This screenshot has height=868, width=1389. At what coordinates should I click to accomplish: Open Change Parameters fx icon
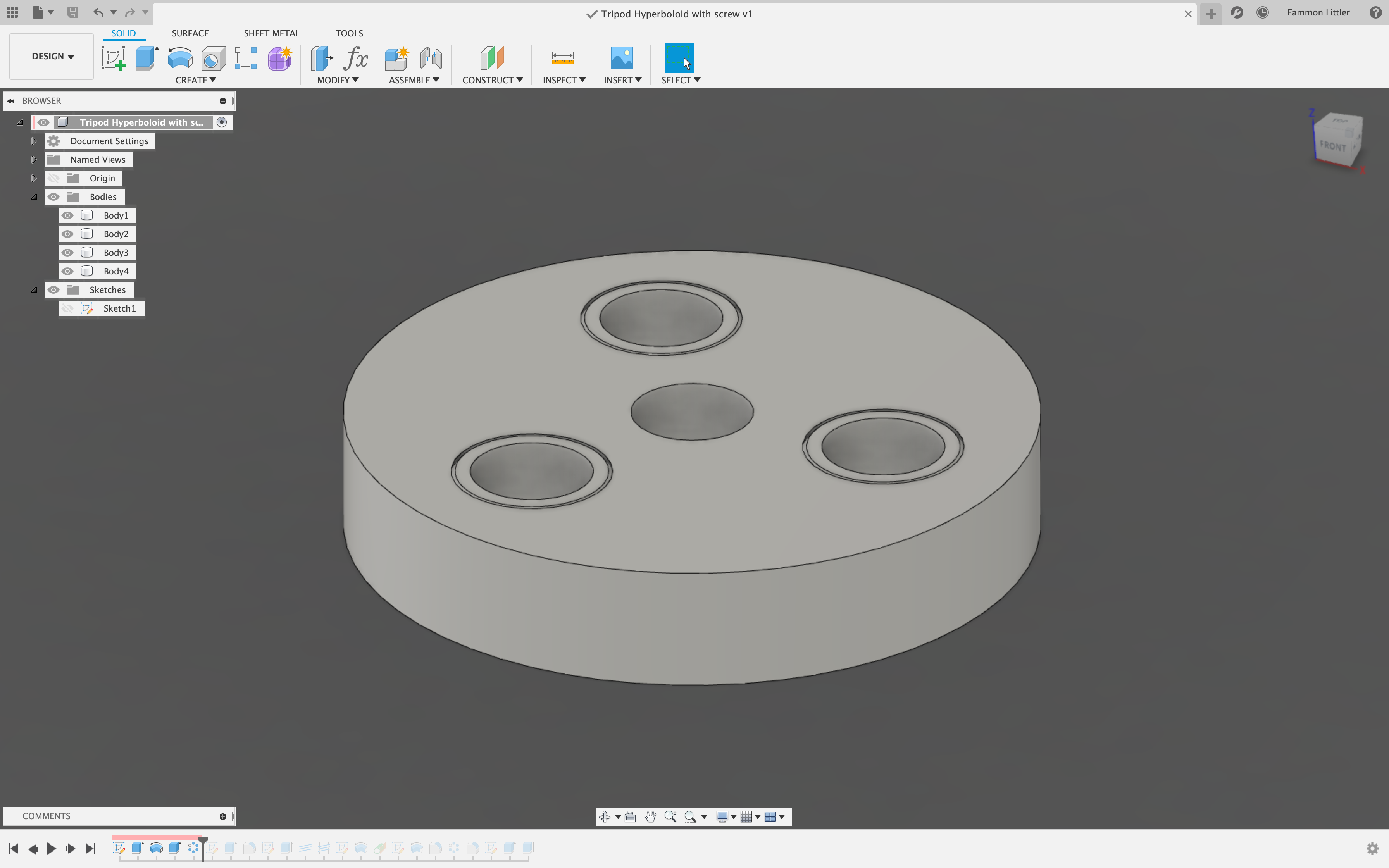(x=356, y=58)
